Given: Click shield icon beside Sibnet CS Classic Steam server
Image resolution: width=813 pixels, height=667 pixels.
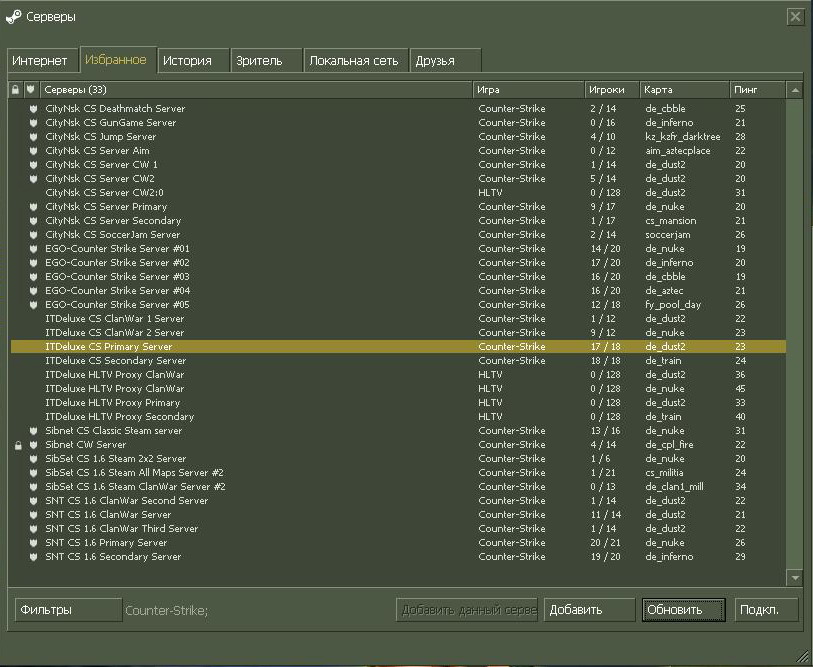Looking at the screenshot, I should (34, 431).
